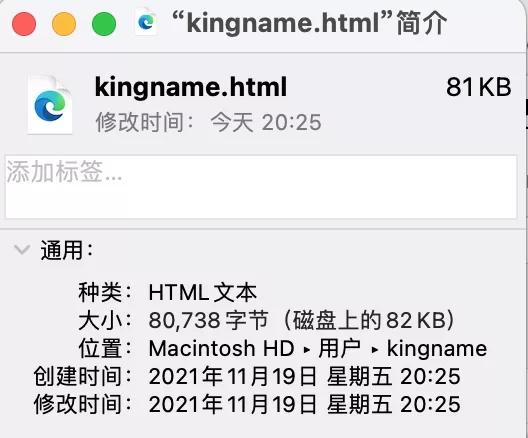Click the first path separator arrow after Macintosh HD
The image size is (528, 438).
point(306,350)
